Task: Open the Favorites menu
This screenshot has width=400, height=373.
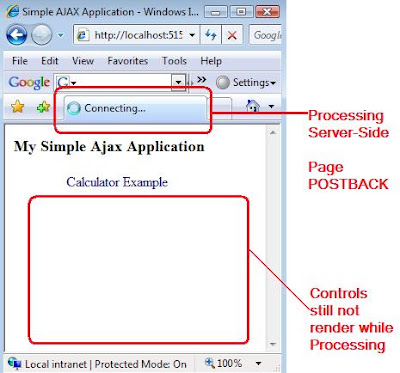Action: 127,61
